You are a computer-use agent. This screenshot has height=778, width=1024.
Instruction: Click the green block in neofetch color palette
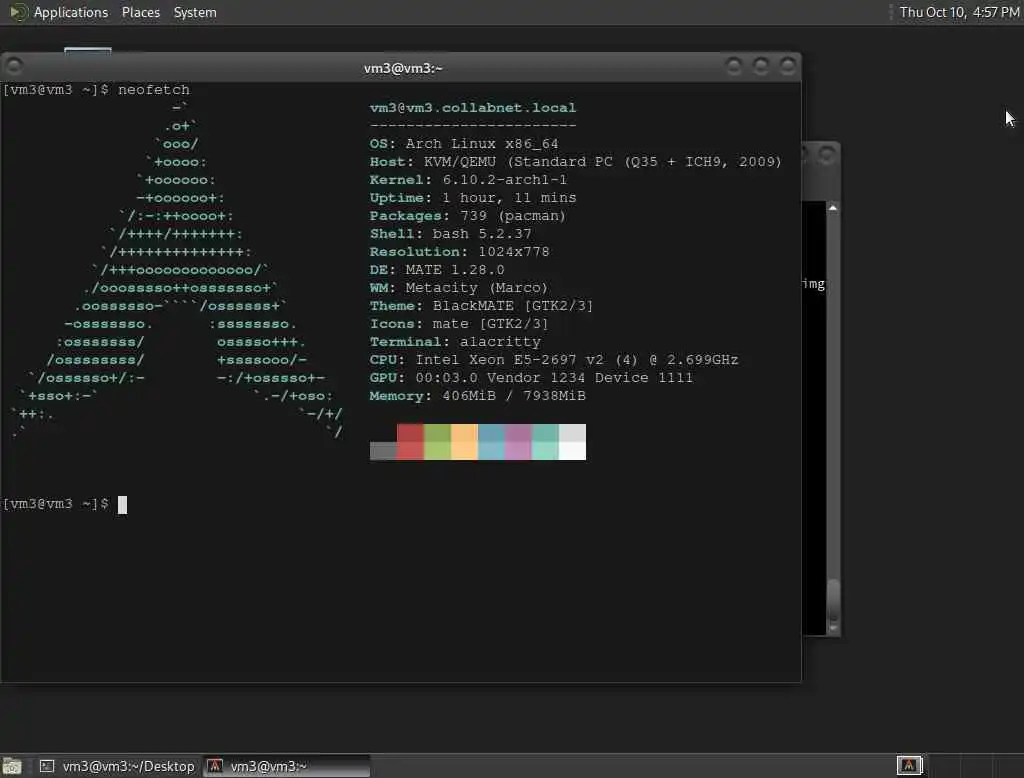tap(437, 442)
